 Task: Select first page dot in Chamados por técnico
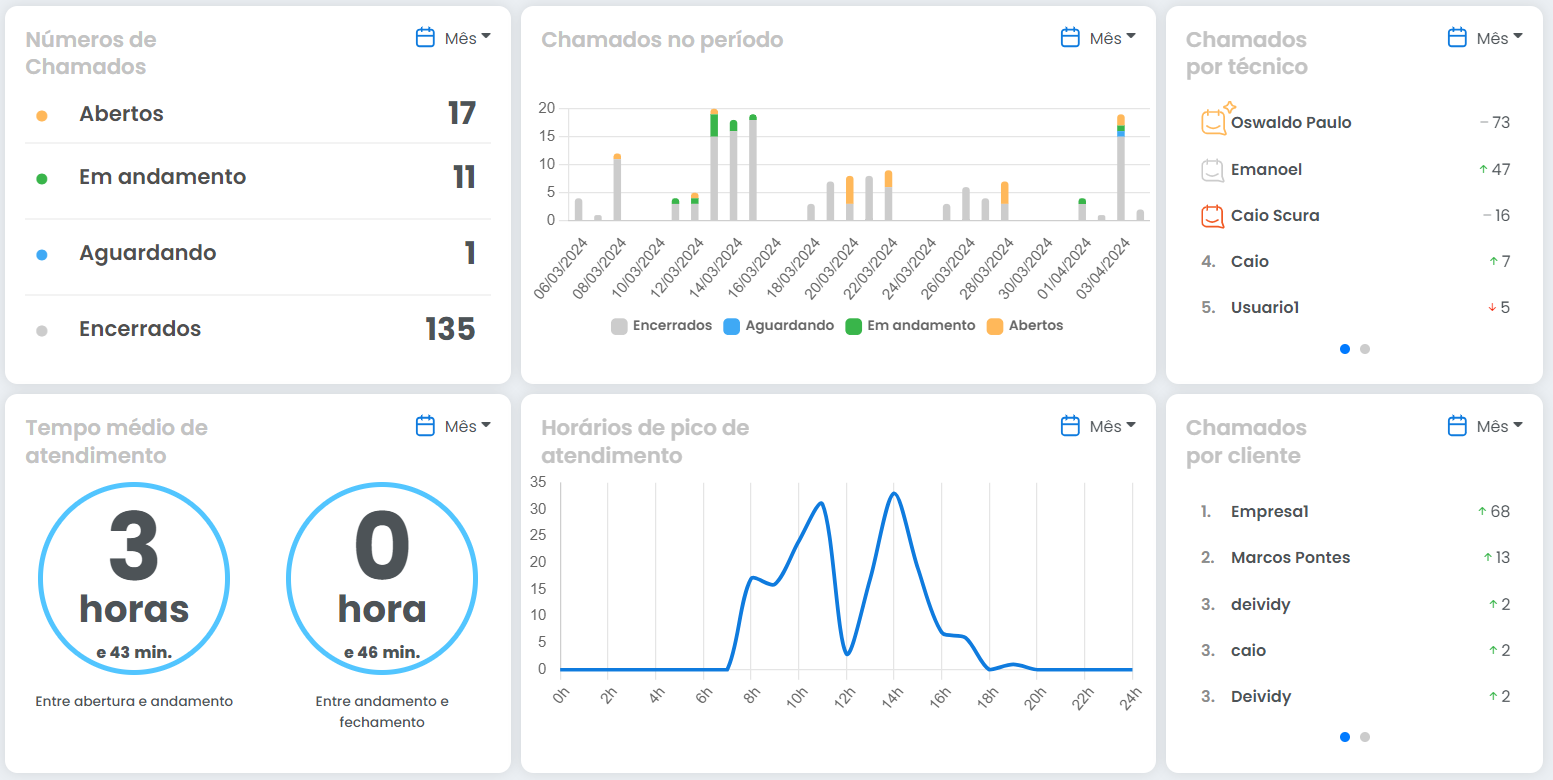coord(1345,349)
